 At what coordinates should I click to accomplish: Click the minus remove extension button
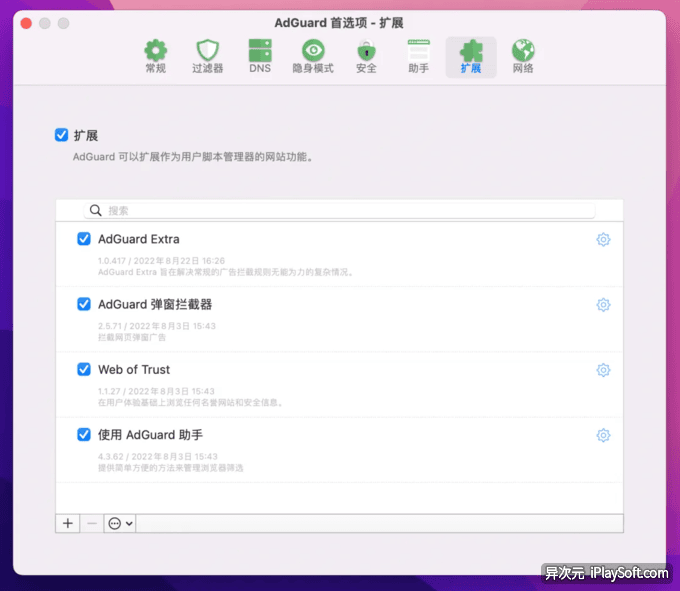(x=92, y=523)
